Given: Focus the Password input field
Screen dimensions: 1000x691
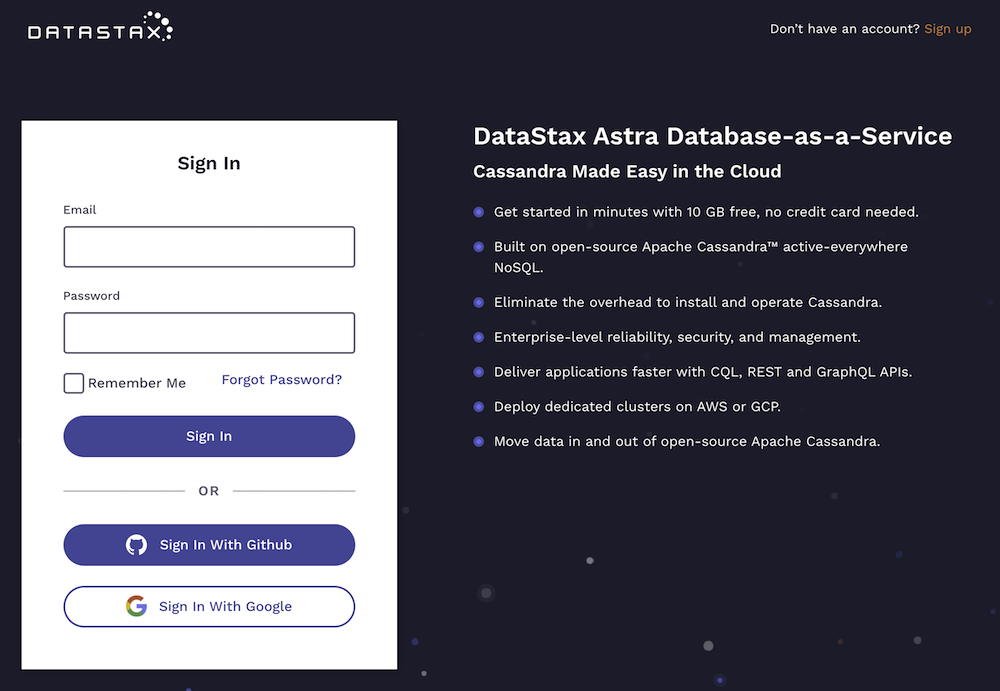Looking at the screenshot, I should (209, 333).
